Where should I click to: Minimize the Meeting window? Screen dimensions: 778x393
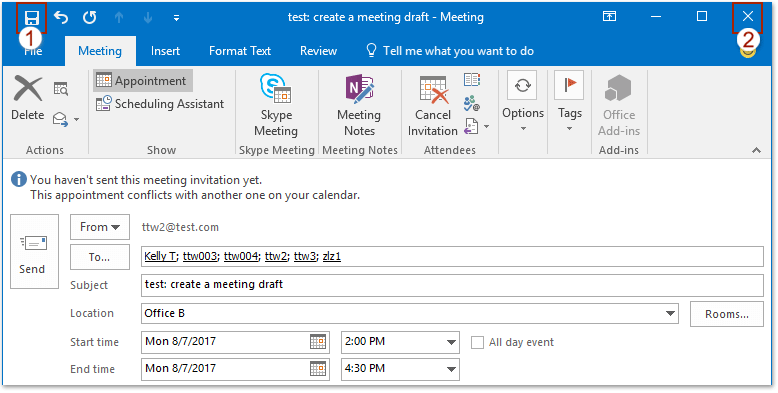tap(656, 17)
